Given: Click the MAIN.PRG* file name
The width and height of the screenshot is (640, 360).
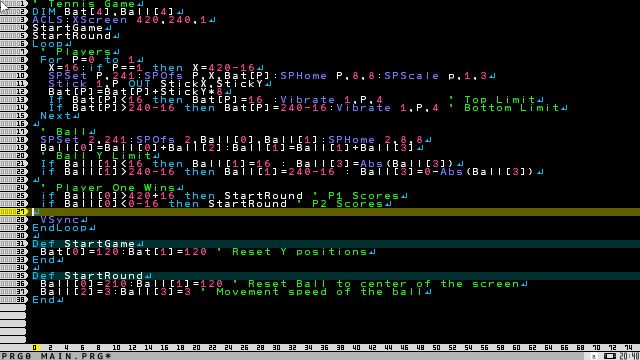Looking at the screenshot, I should [x=76, y=356].
